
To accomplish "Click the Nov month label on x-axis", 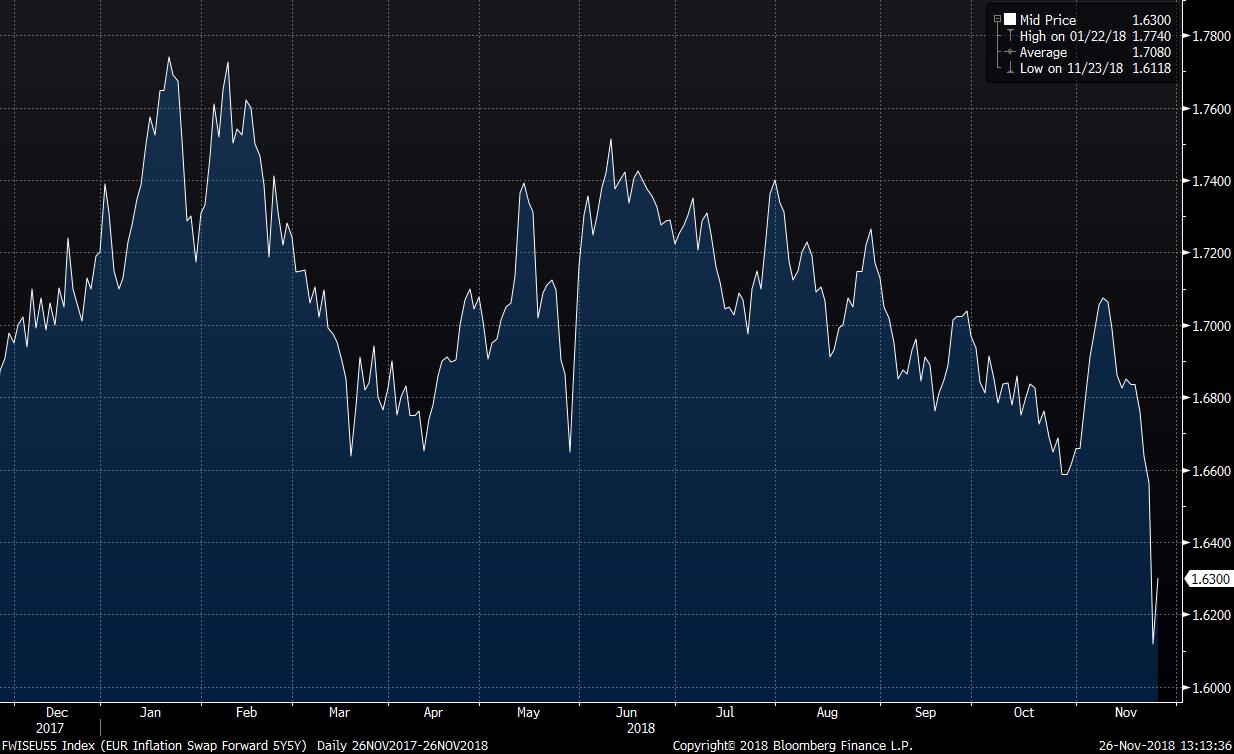I will [x=1126, y=713].
